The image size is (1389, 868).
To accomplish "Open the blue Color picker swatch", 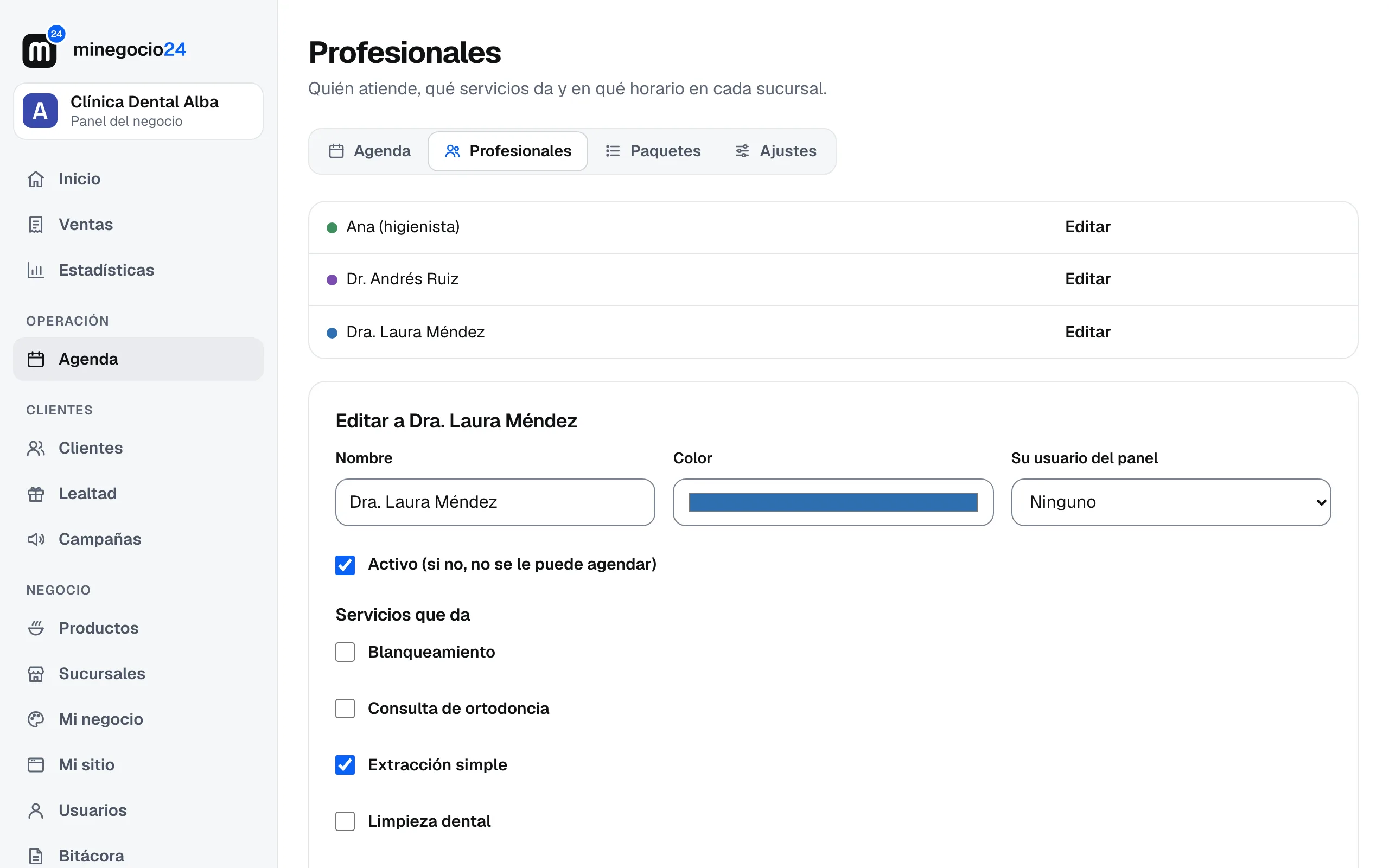I will pos(833,502).
